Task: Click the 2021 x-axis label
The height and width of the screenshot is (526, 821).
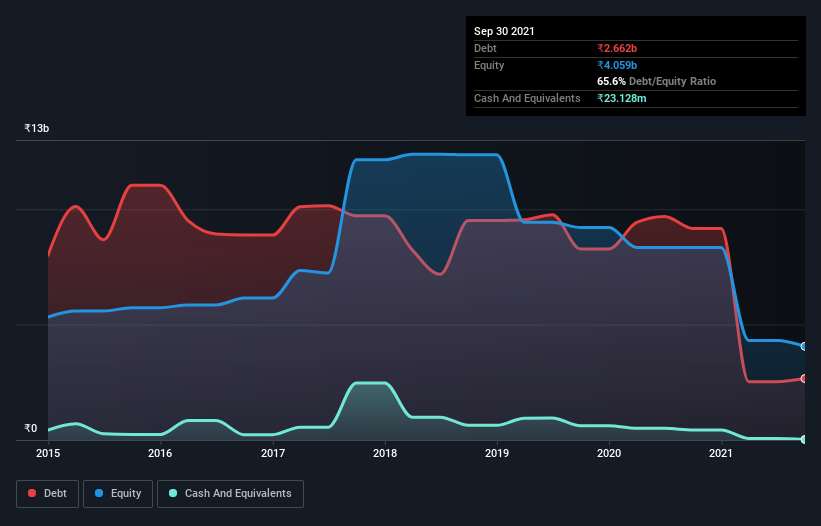Action: [x=720, y=453]
